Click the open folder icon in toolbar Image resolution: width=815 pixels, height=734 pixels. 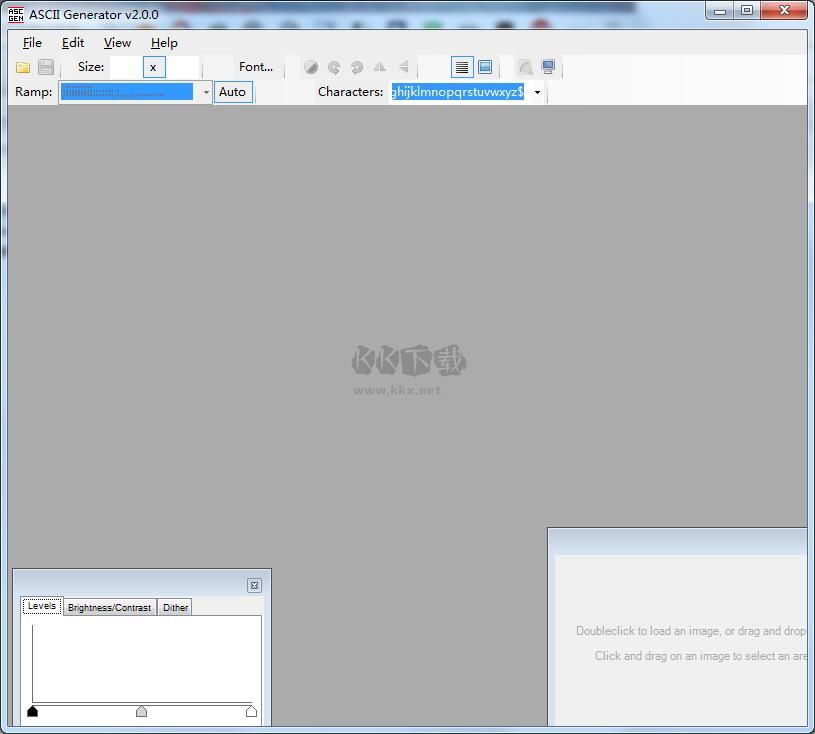[x=23, y=67]
